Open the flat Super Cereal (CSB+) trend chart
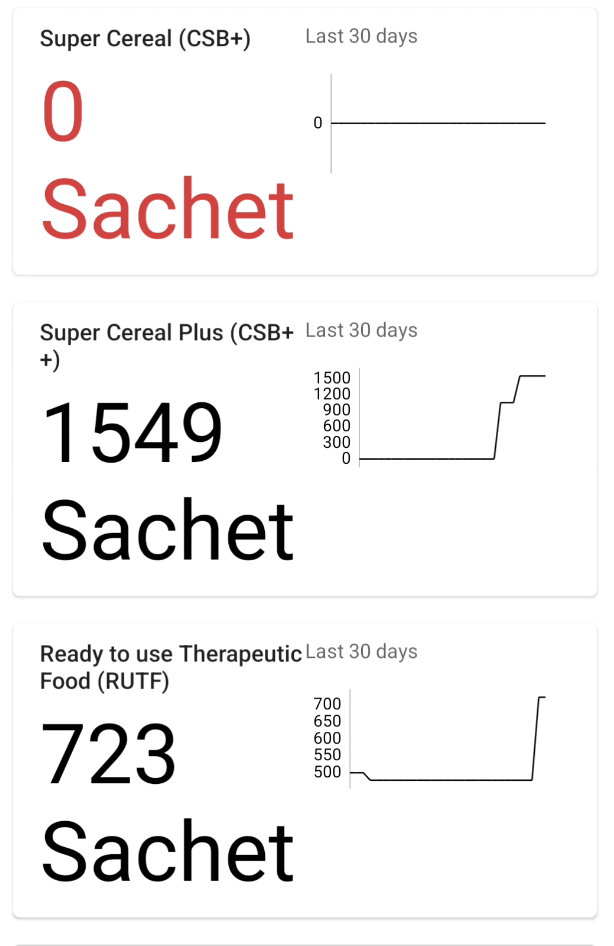The width and height of the screenshot is (614, 946). pos(438,123)
